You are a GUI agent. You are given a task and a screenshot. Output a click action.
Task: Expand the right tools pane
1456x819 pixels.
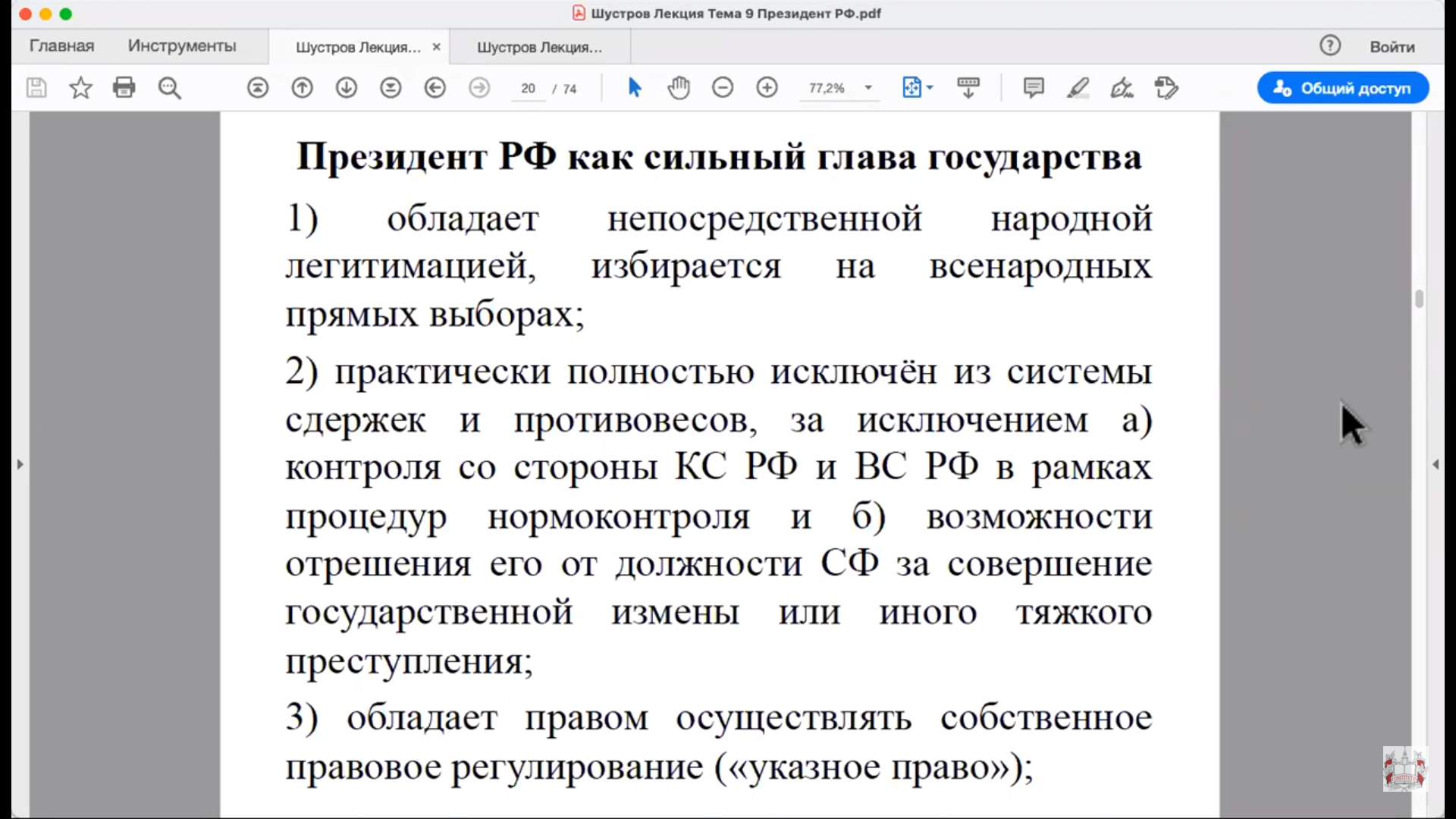(x=1435, y=463)
